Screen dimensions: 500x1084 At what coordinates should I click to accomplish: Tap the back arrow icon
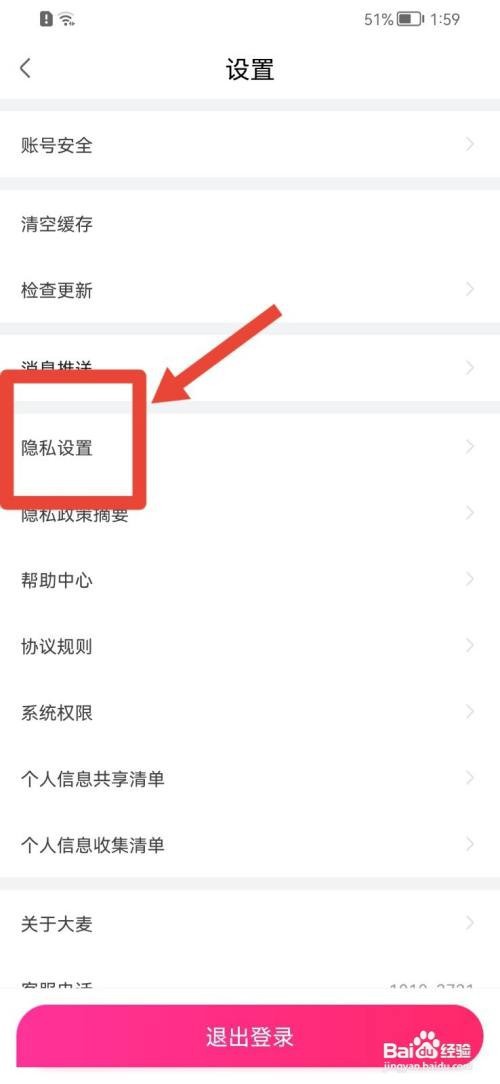26,68
